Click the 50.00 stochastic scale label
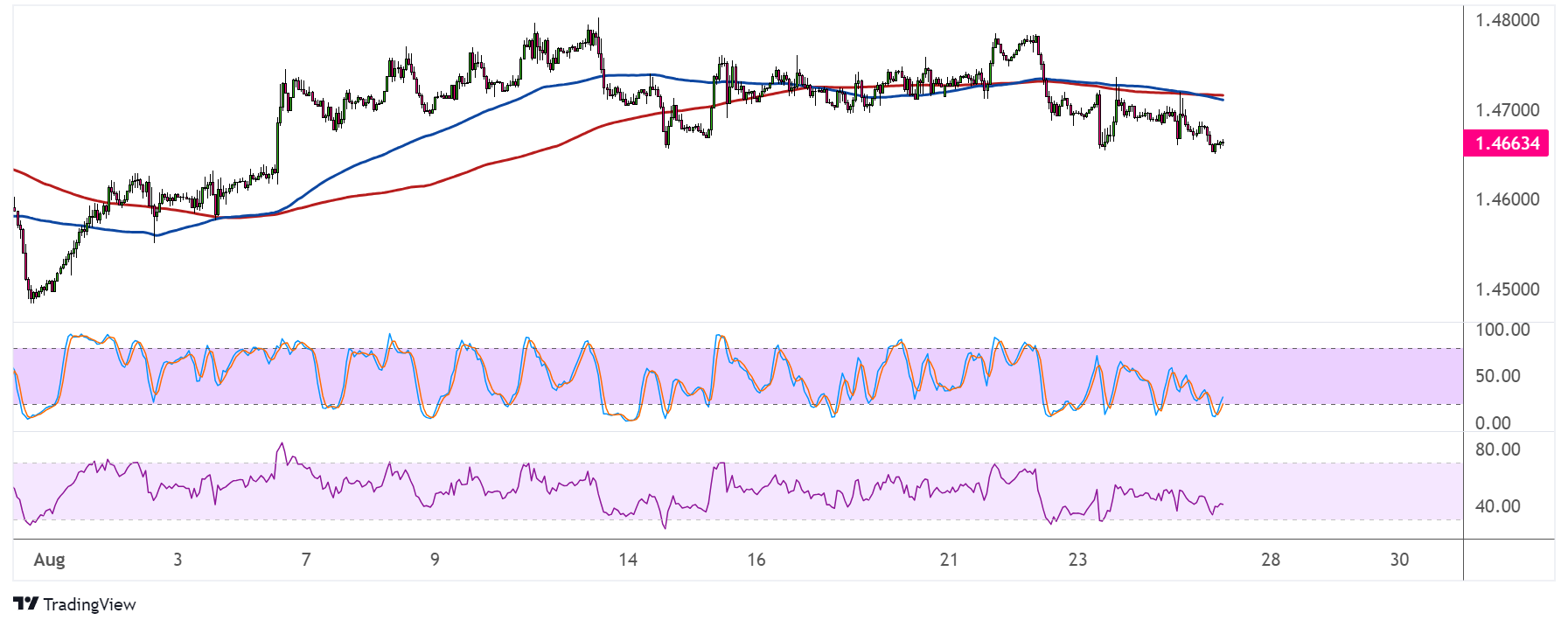The image size is (1568, 627). point(1497,376)
